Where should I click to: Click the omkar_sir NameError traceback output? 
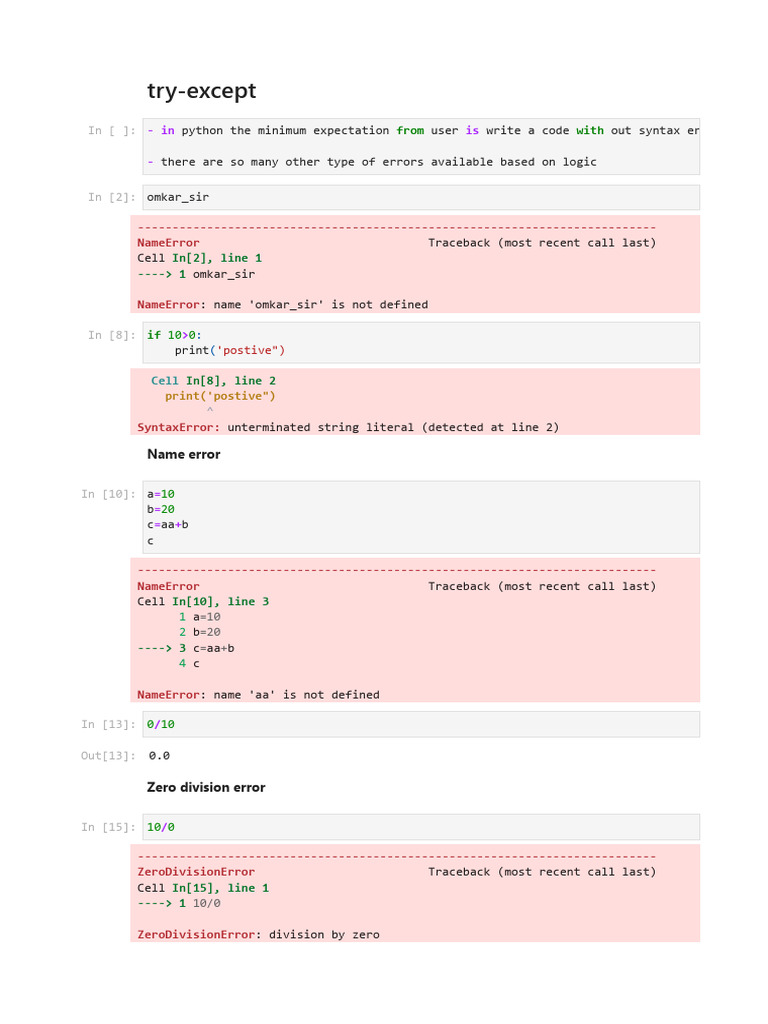point(415,265)
